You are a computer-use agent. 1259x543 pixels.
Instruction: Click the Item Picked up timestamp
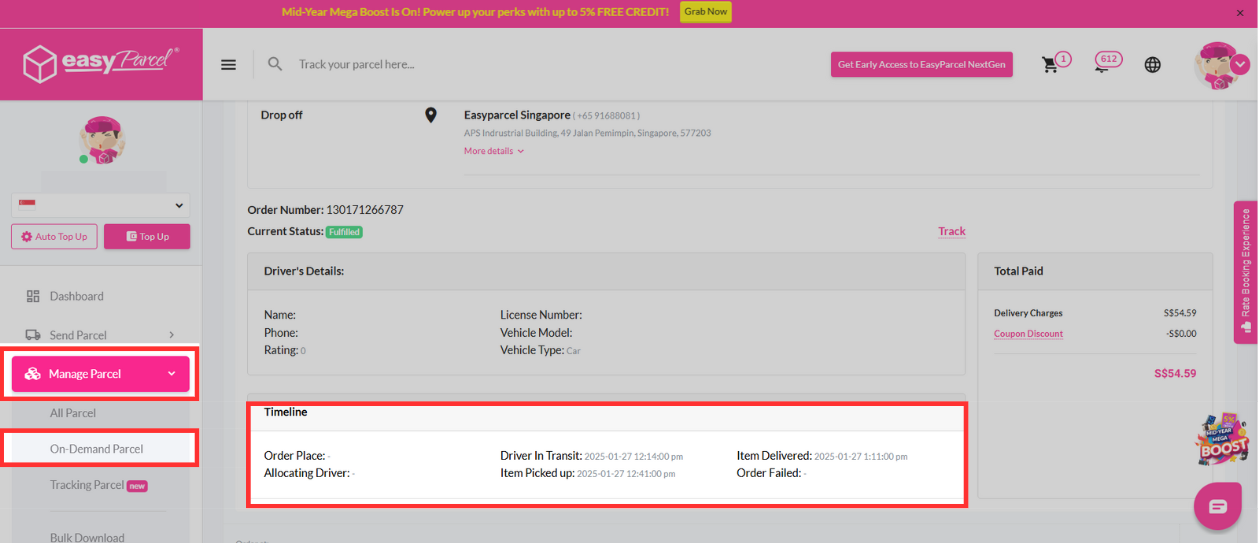[x=626, y=474]
